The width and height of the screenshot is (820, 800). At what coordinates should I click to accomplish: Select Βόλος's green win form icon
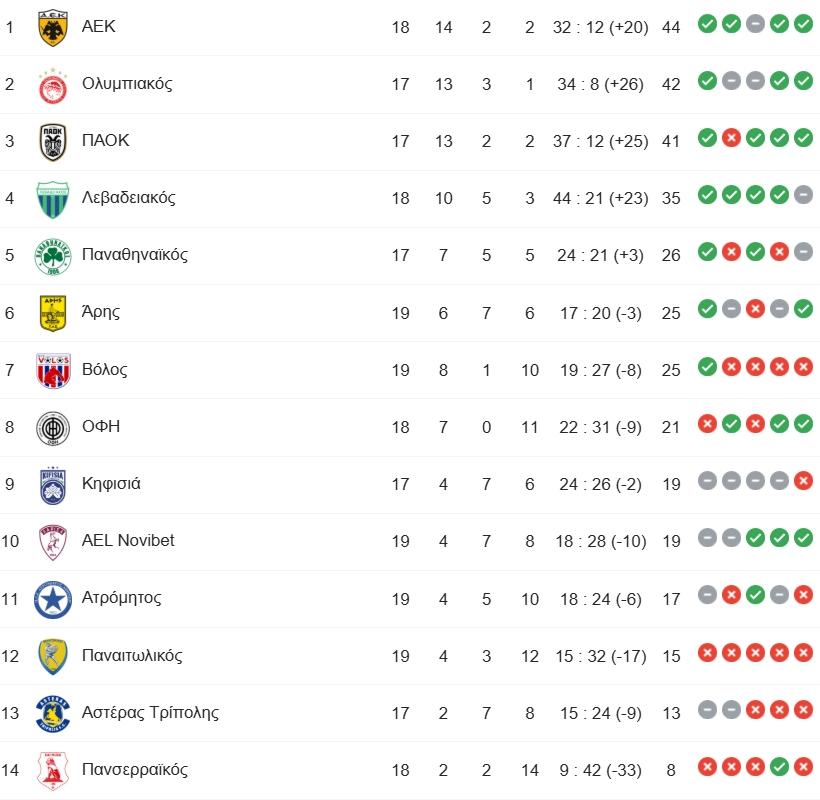707,367
